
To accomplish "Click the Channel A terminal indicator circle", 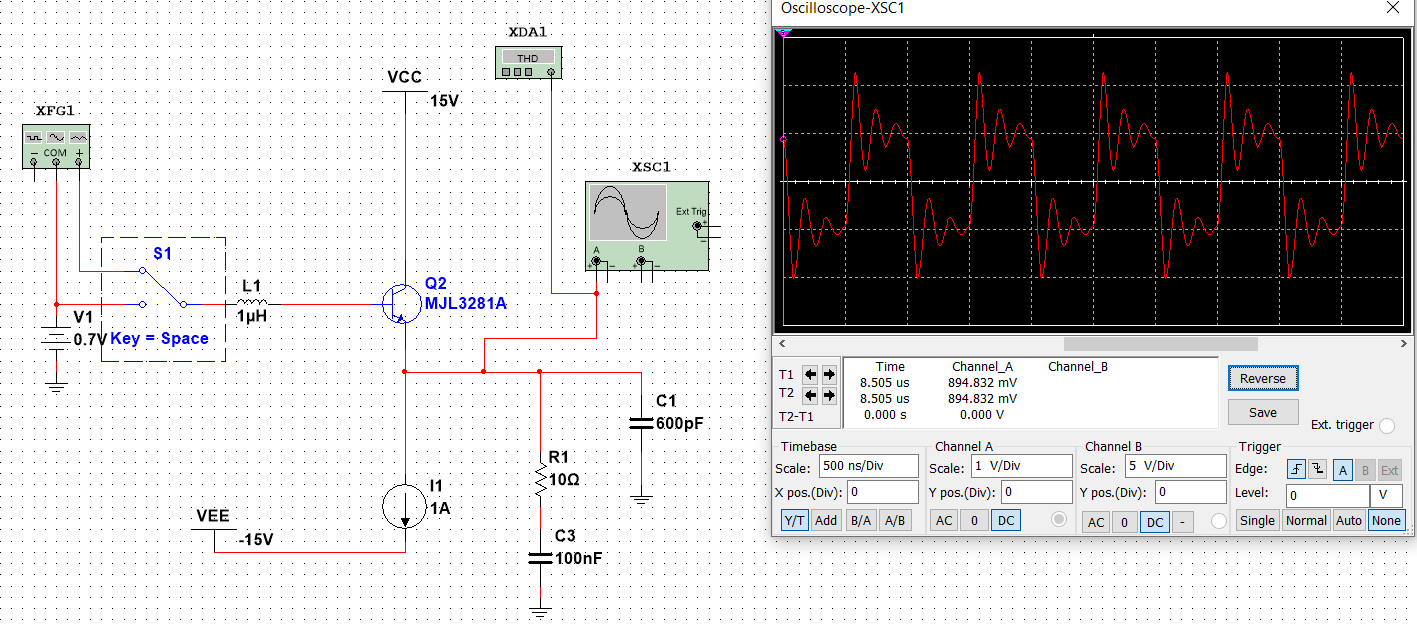I will 1058,520.
